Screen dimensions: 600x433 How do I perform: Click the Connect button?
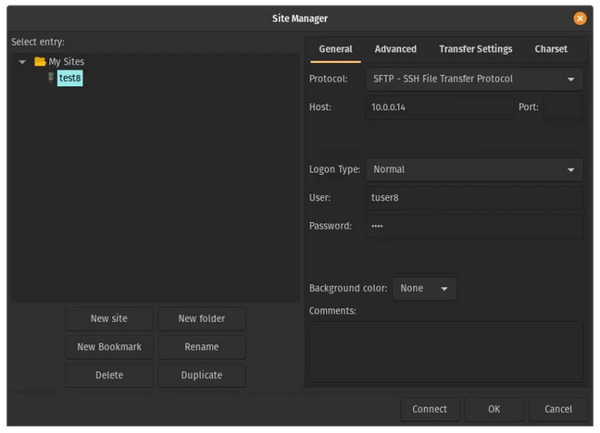[429, 409]
